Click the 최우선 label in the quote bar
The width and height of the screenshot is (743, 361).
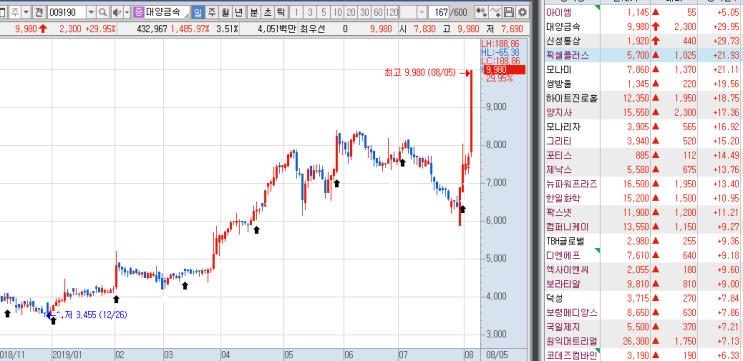pos(313,29)
